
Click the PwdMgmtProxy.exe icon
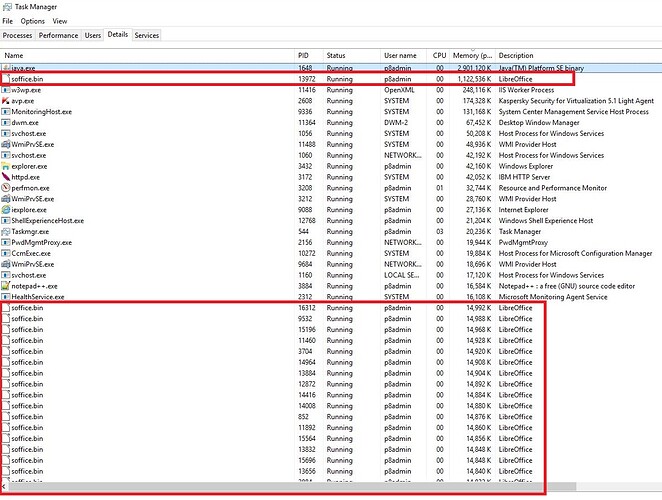[x=5, y=242]
